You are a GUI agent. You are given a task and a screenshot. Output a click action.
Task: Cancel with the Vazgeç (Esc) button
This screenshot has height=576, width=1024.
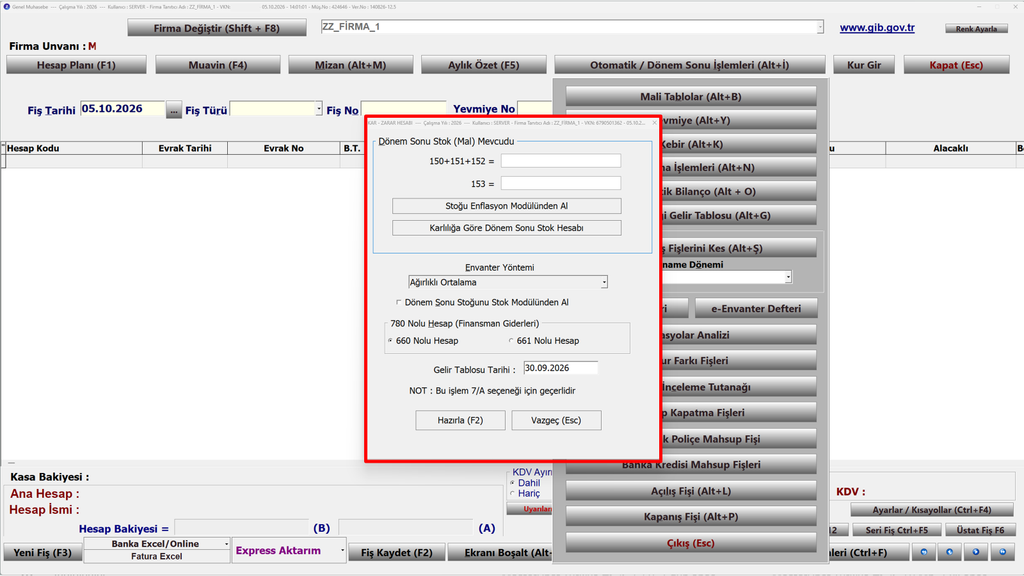click(556, 420)
